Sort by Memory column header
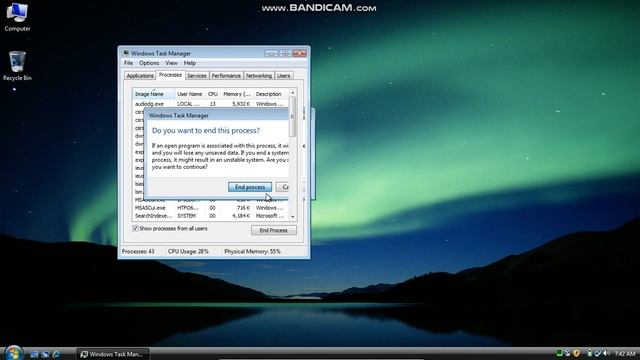The image size is (640, 360). [237, 94]
